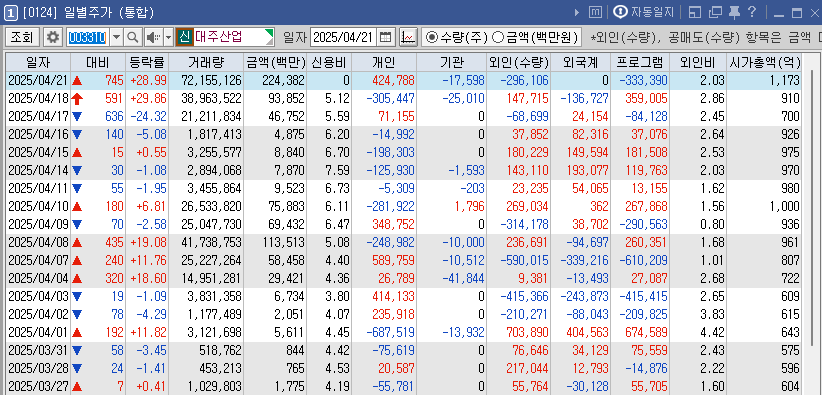Click the 등락률 column header
The width and height of the screenshot is (822, 395).
tap(147, 62)
